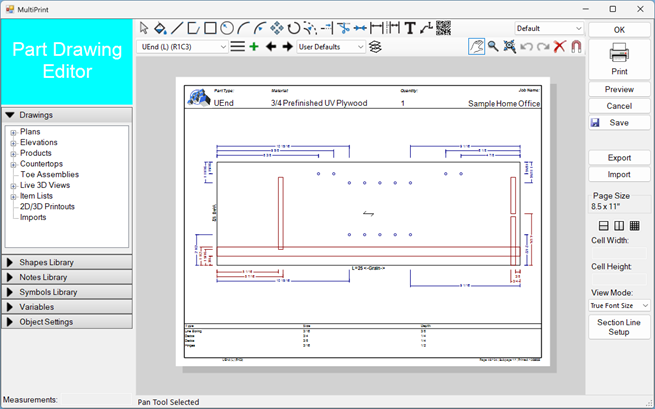Image resolution: width=655 pixels, height=409 pixels.
Task: Expand the Variables panel
Action: [x=67, y=307]
